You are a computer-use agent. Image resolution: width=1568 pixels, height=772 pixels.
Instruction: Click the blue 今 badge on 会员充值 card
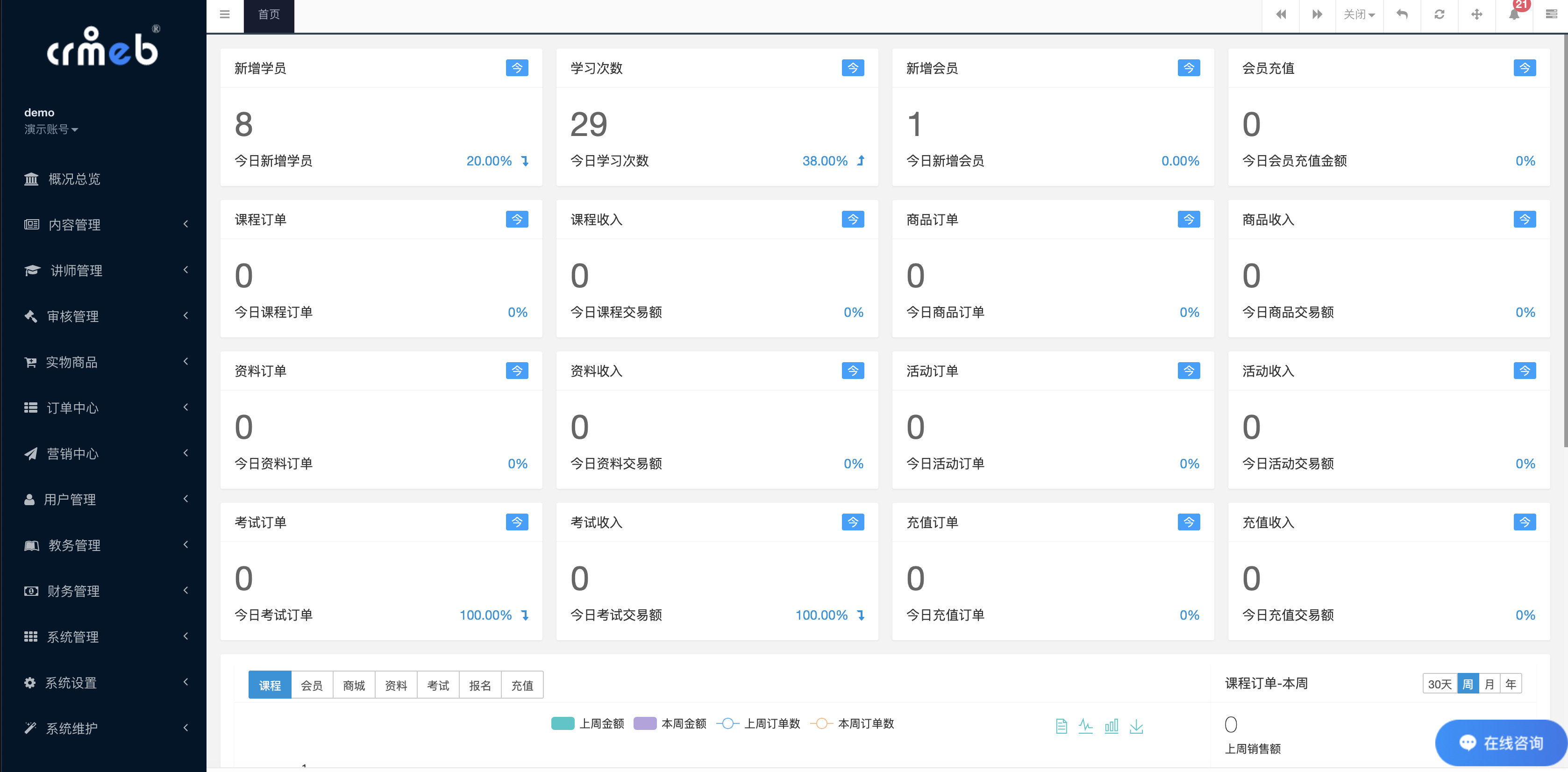coord(1525,68)
